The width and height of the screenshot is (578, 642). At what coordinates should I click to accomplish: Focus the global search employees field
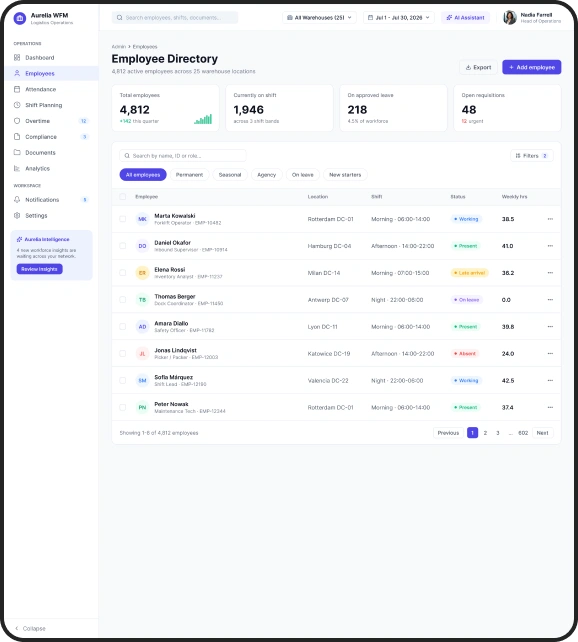(175, 18)
